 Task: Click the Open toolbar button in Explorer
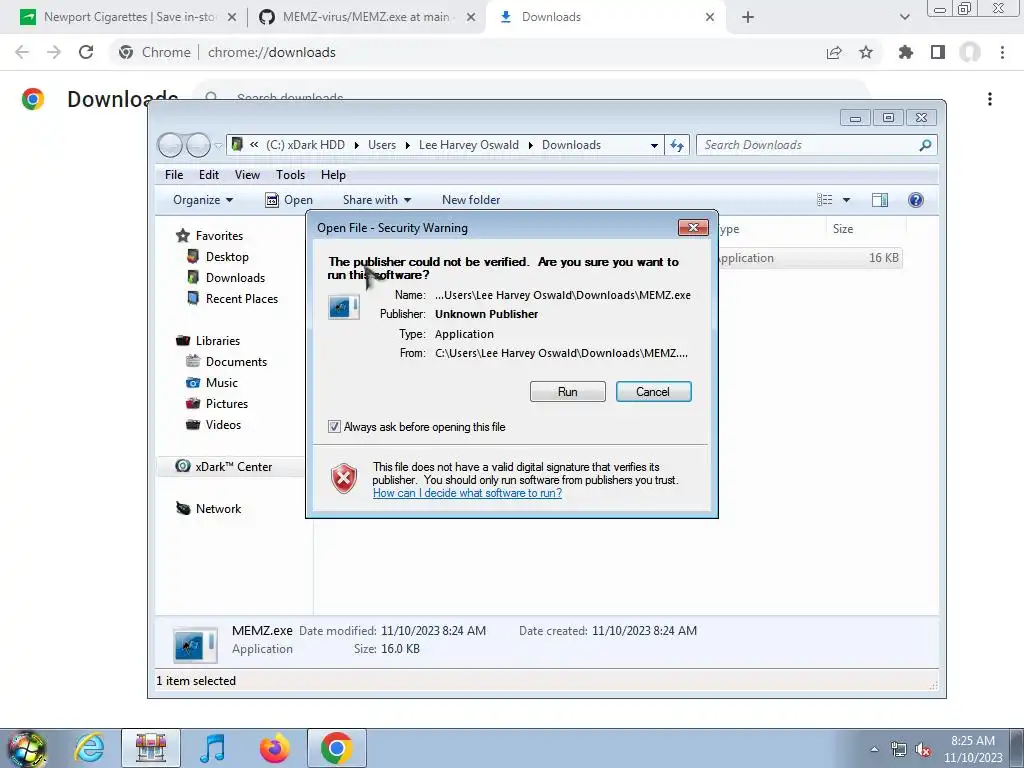289,200
